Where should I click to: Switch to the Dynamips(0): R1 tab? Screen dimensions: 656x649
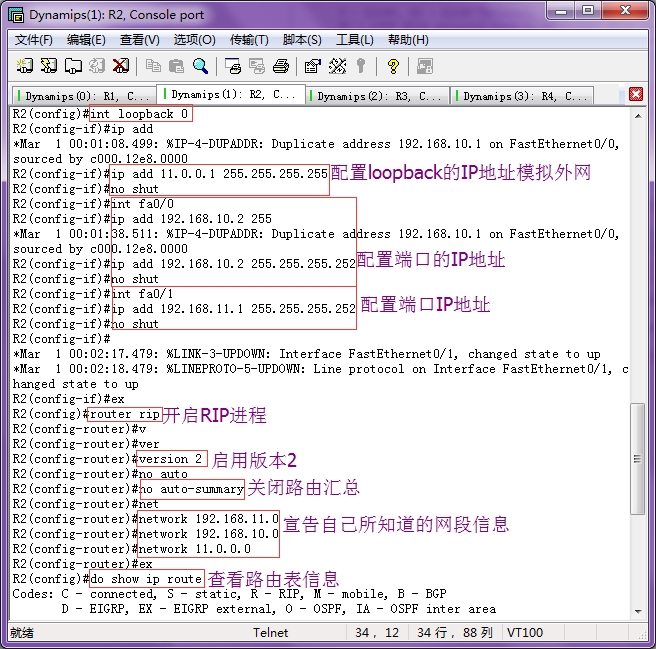tap(84, 96)
